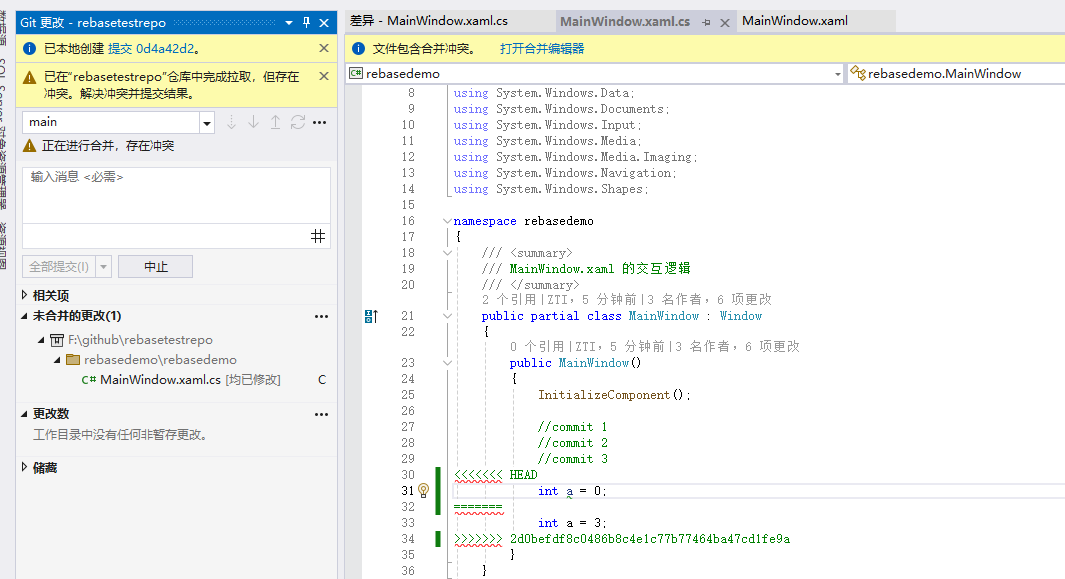Click the commit message input box
Screen dimensions: 1065x579
[x=177, y=195]
